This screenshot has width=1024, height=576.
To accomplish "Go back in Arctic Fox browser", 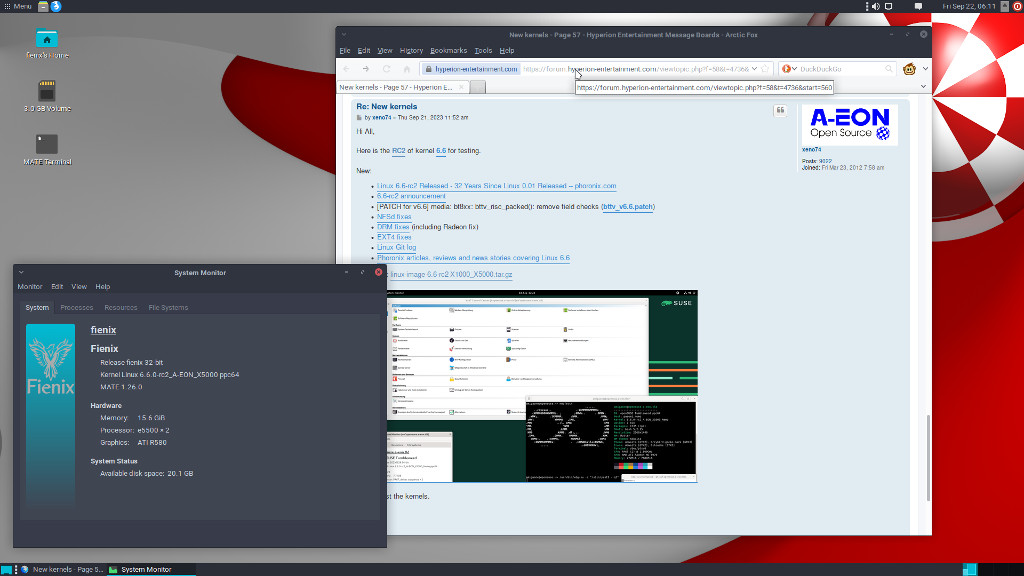I will point(346,69).
